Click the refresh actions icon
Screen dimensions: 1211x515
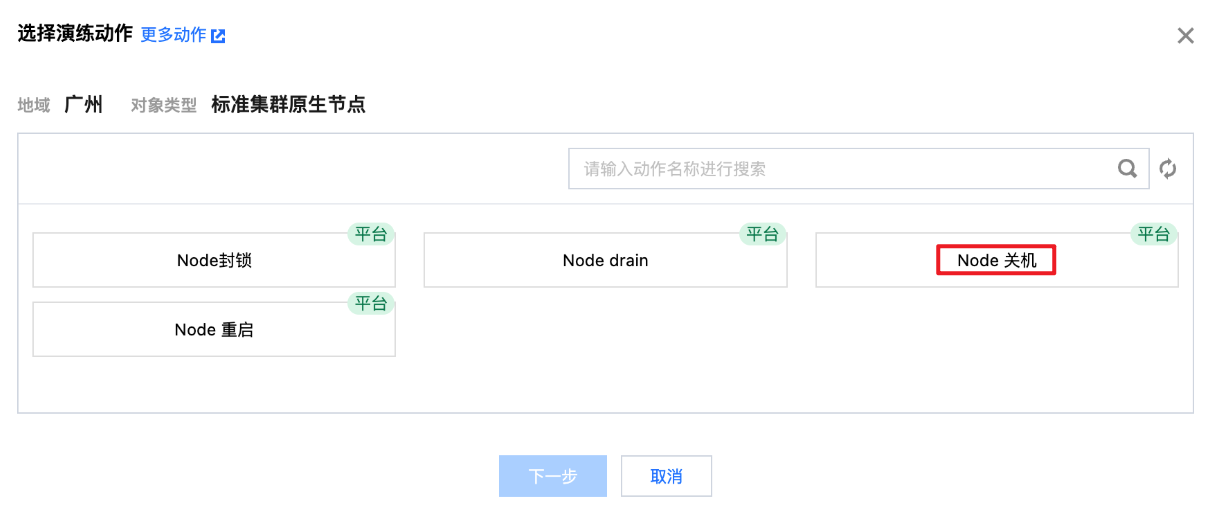click(x=1167, y=169)
